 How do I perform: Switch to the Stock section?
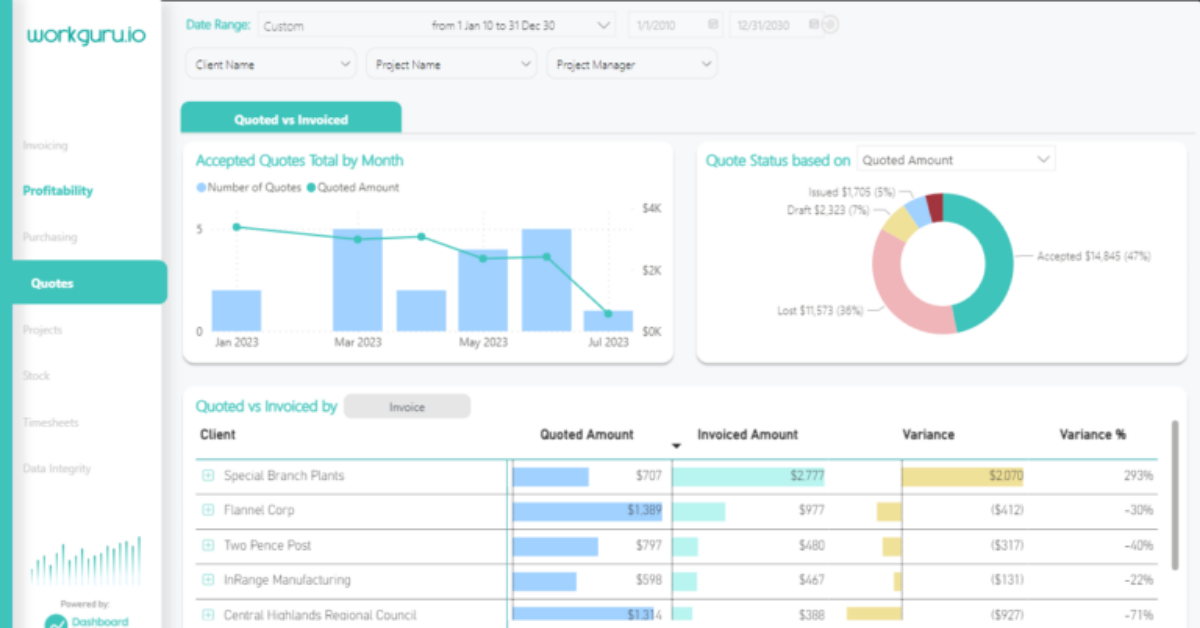(x=36, y=376)
